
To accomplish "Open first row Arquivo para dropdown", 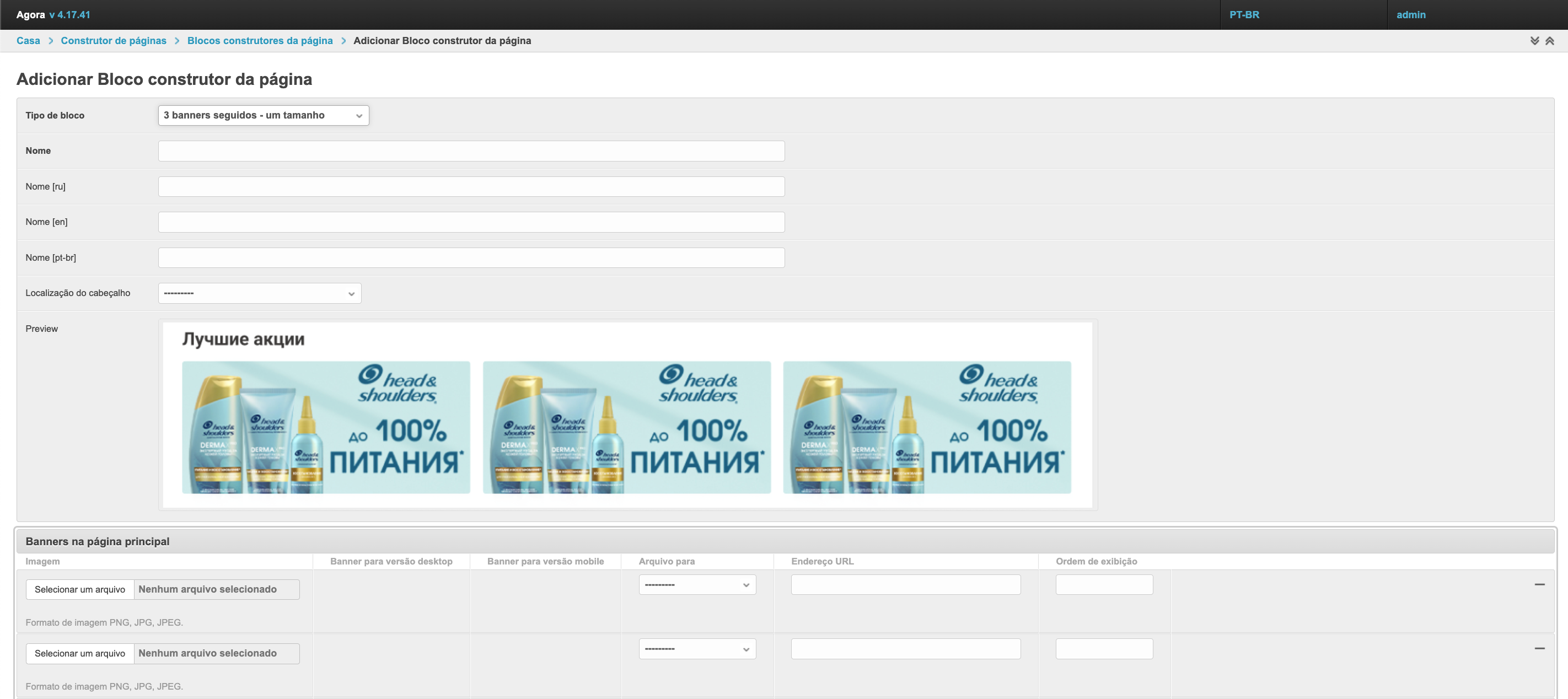I will click(x=697, y=585).
